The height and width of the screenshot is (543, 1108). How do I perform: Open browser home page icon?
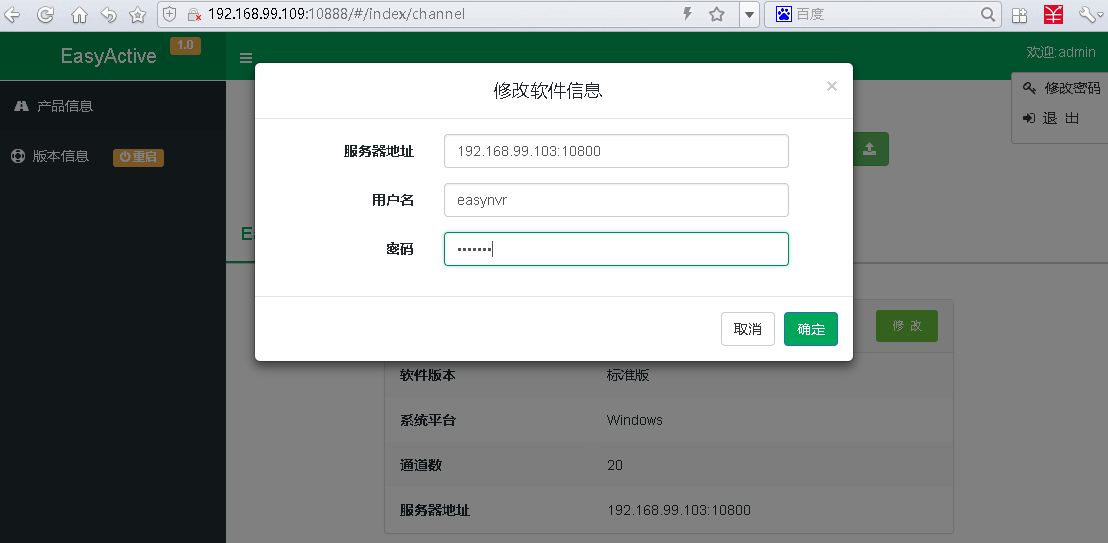pos(80,14)
